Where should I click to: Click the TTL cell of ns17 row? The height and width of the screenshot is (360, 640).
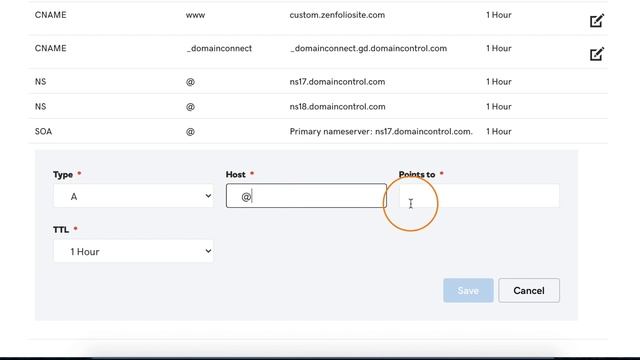pyautogui.click(x=498, y=82)
